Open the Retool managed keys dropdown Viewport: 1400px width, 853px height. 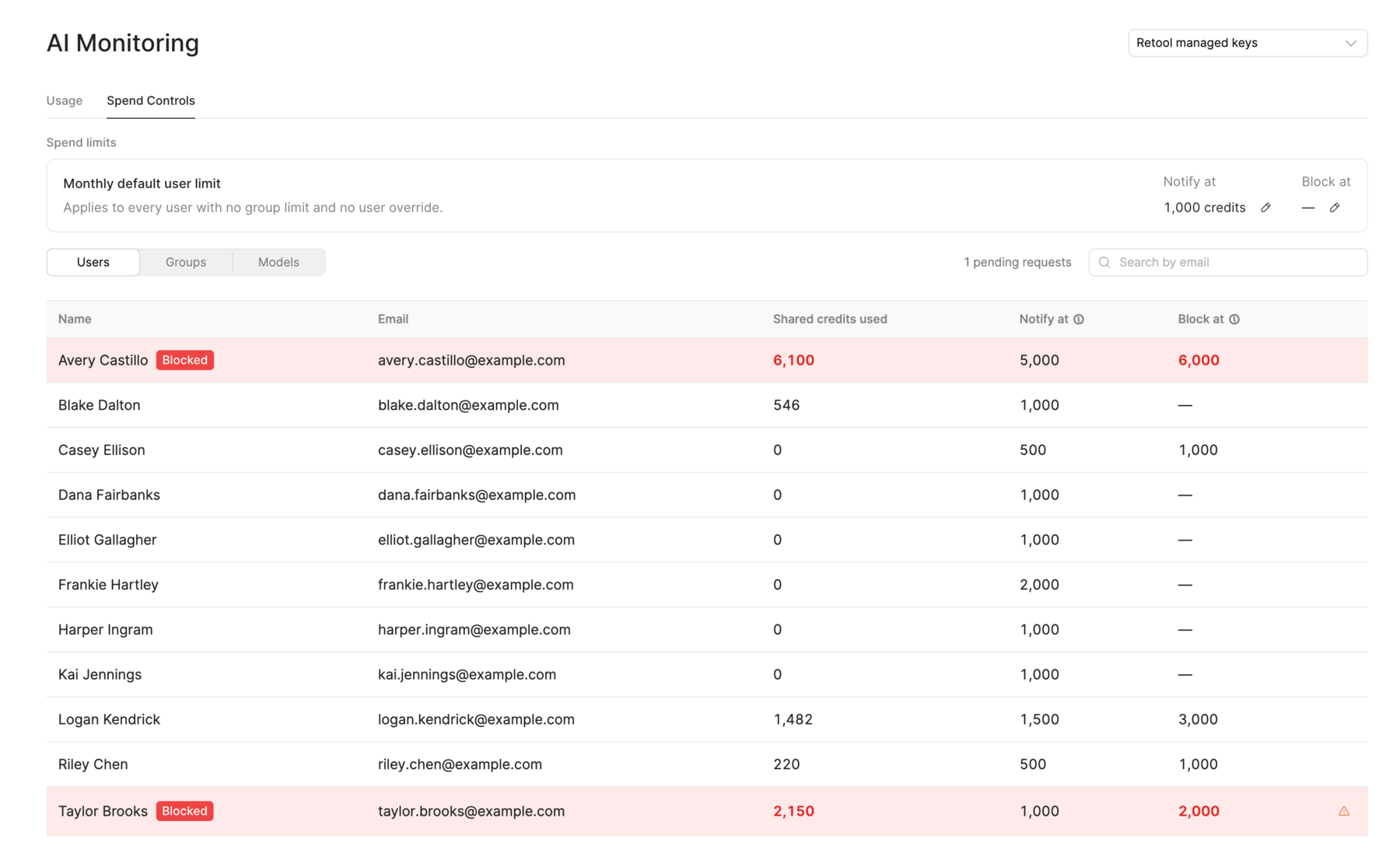click(x=1248, y=43)
